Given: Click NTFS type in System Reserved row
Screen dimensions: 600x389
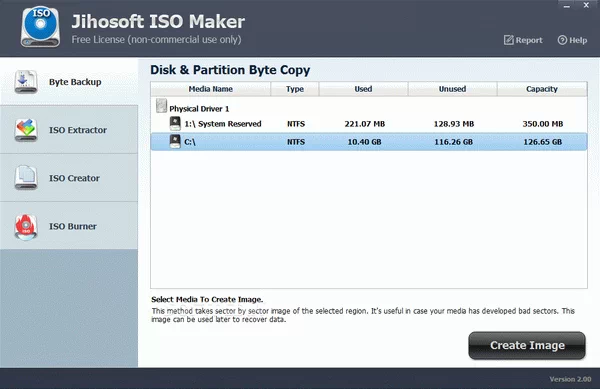Looking at the screenshot, I should pyautogui.click(x=296, y=124).
